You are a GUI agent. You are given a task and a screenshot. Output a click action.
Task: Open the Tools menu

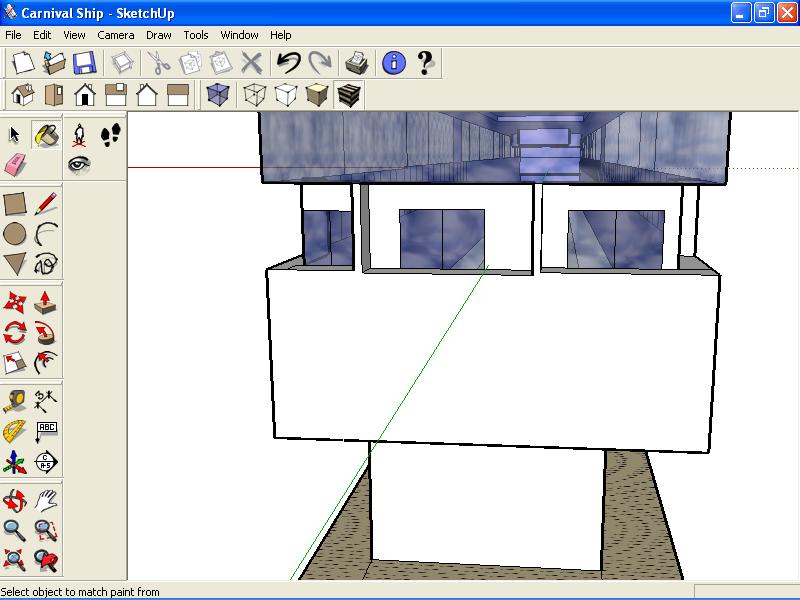point(196,35)
